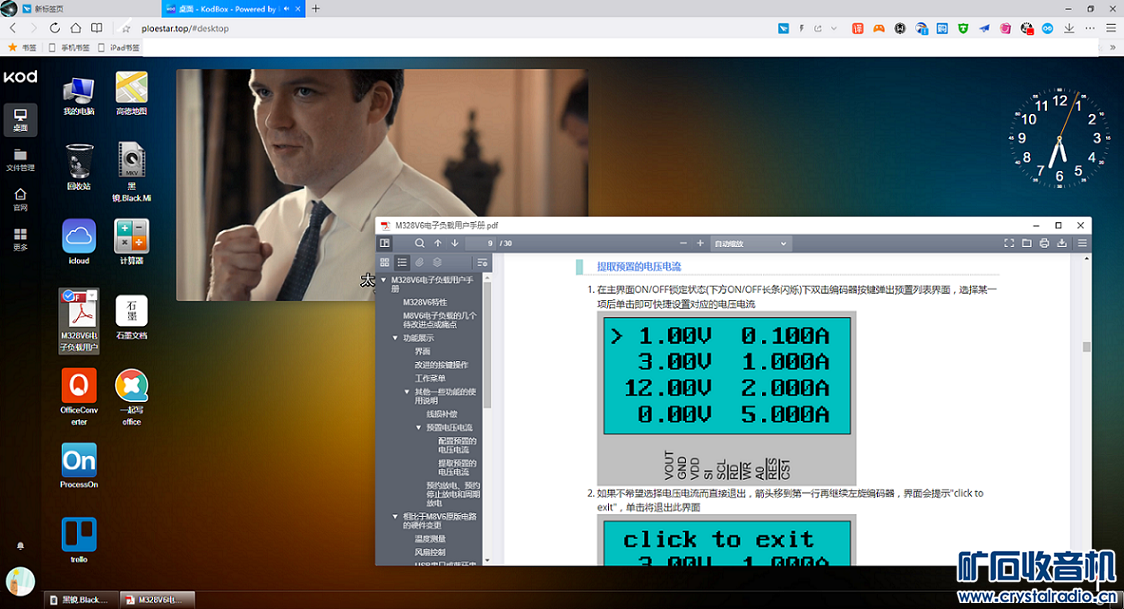Click the outline panel scrollbar
The height and width of the screenshot is (609, 1124).
[487, 344]
